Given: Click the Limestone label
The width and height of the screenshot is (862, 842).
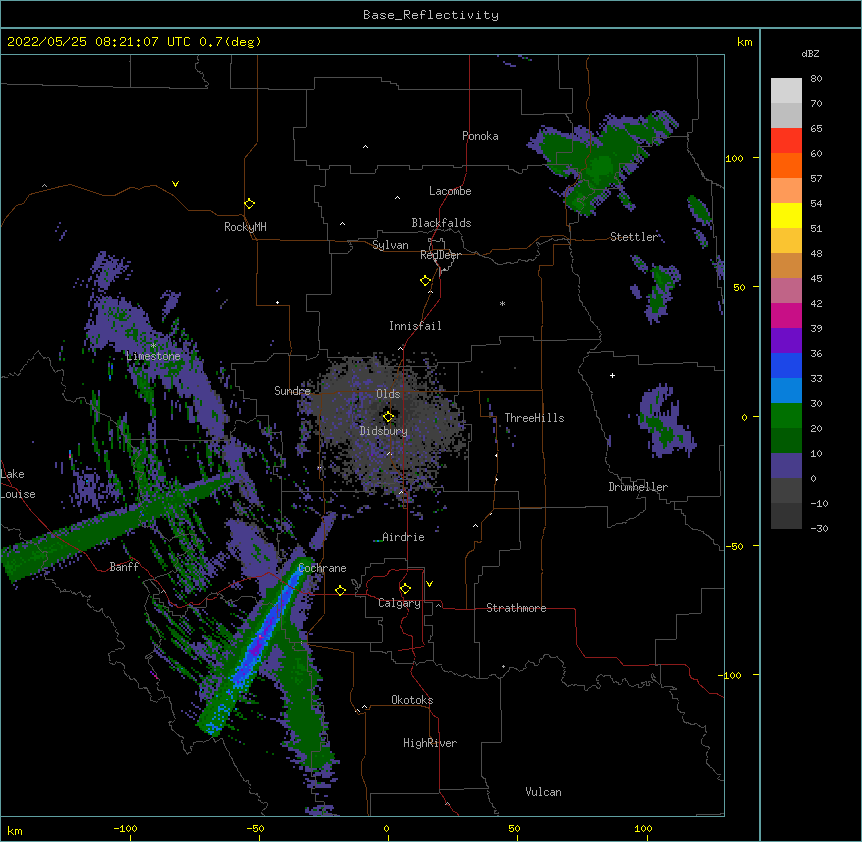Looking at the screenshot, I should pyautogui.click(x=153, y=356).
